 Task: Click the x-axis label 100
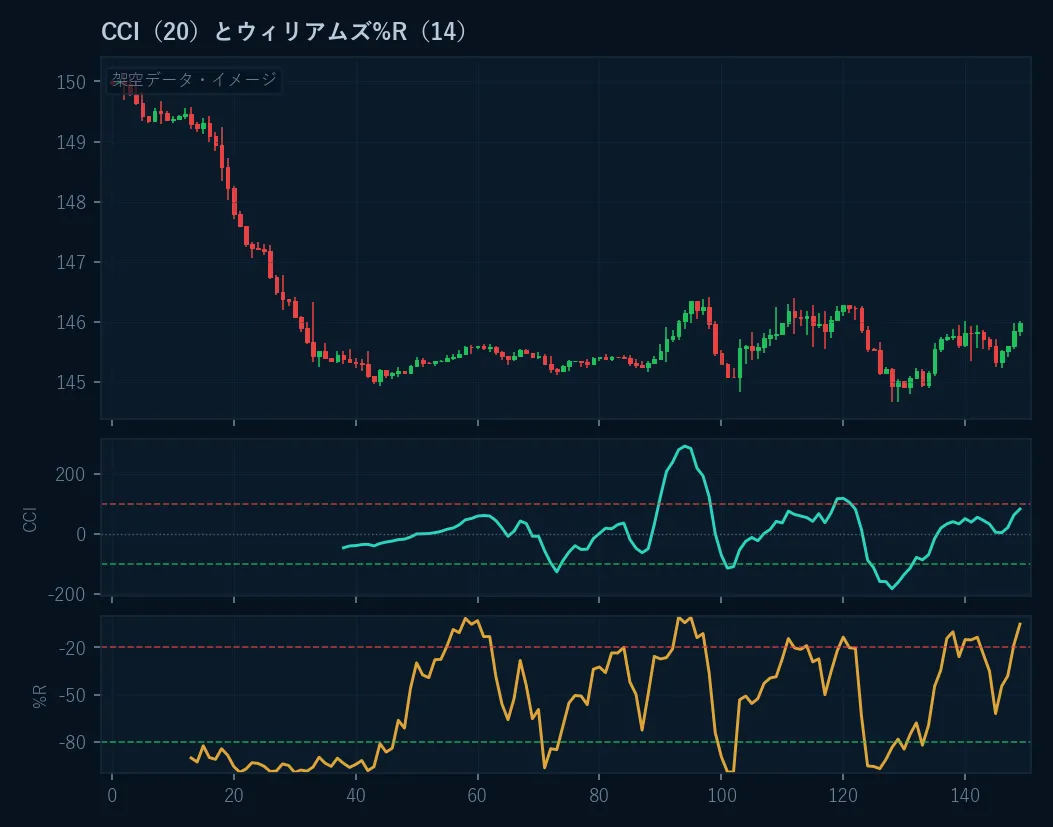point(722,795)
